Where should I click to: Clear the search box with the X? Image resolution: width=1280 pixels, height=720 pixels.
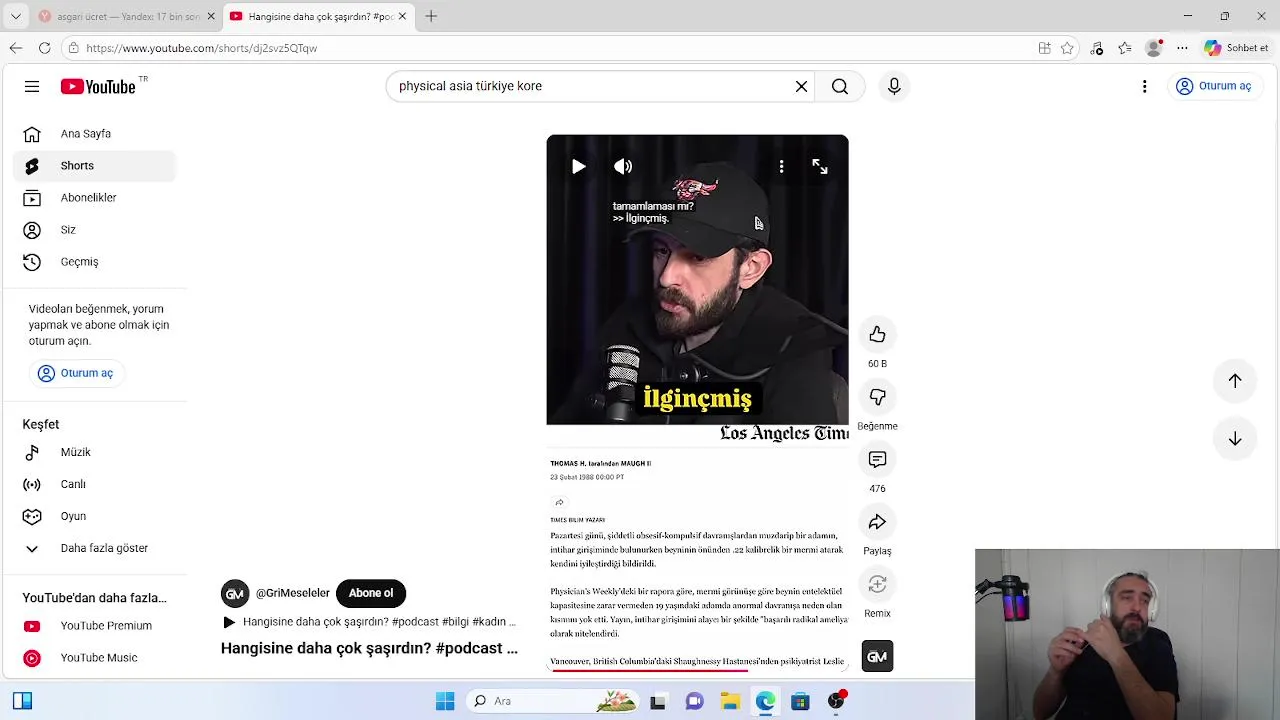(x=801, y=86)
